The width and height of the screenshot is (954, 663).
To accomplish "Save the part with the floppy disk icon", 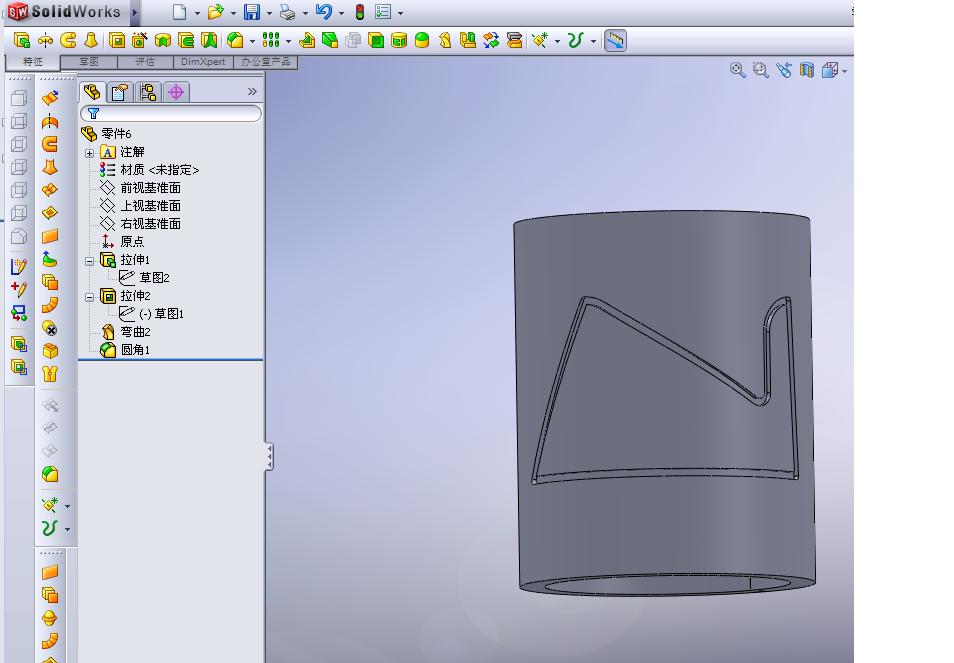I will pyautogui.click(x=251, y=12).
